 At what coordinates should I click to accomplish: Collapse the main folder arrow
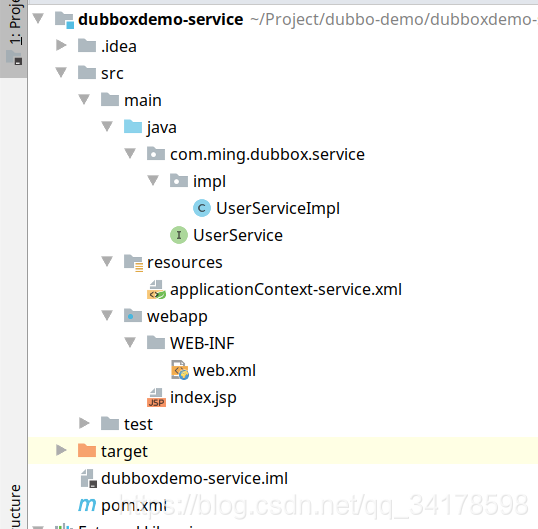tap(84, 99)
